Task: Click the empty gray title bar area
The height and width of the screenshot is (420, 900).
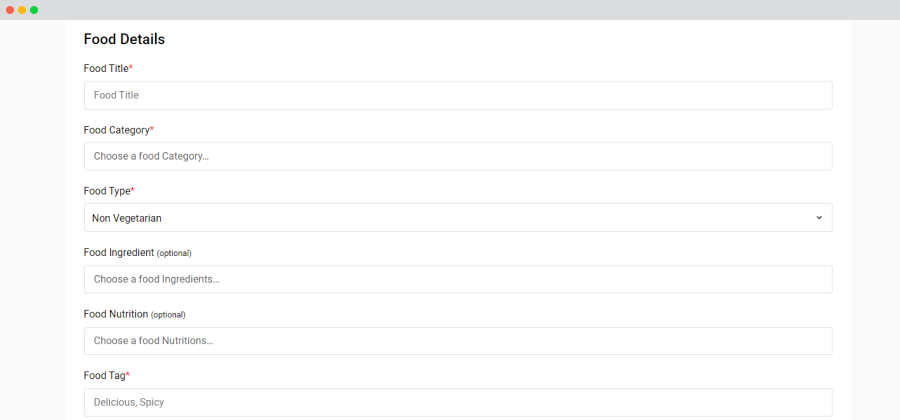Action: click(459, 10)
